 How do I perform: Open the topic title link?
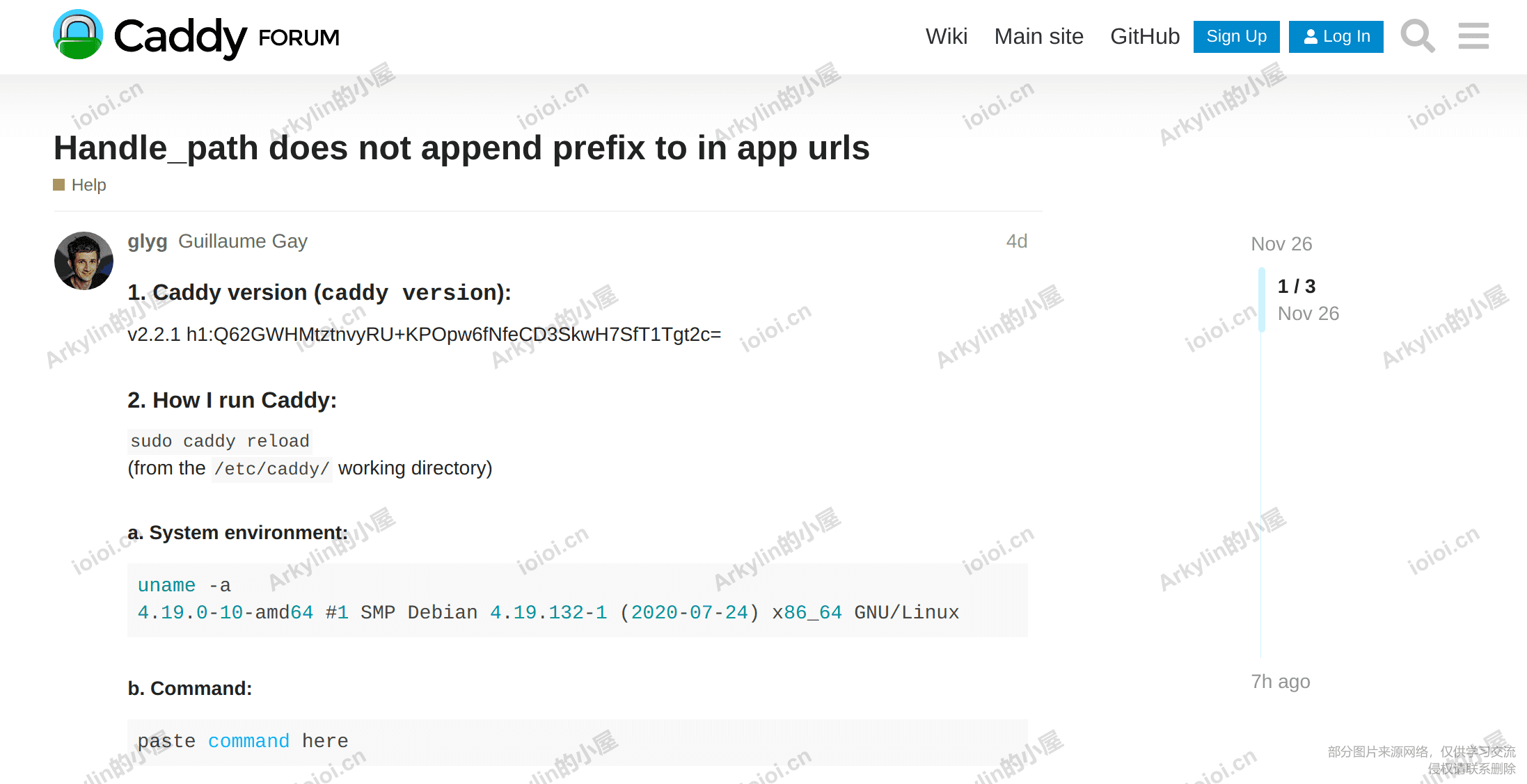click(x=461, y=148)
